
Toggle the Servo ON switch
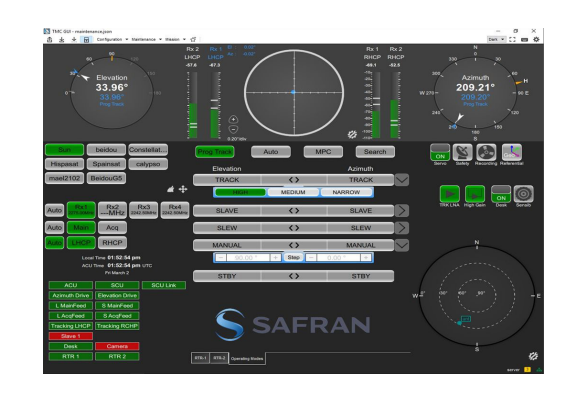pos(440,152)
